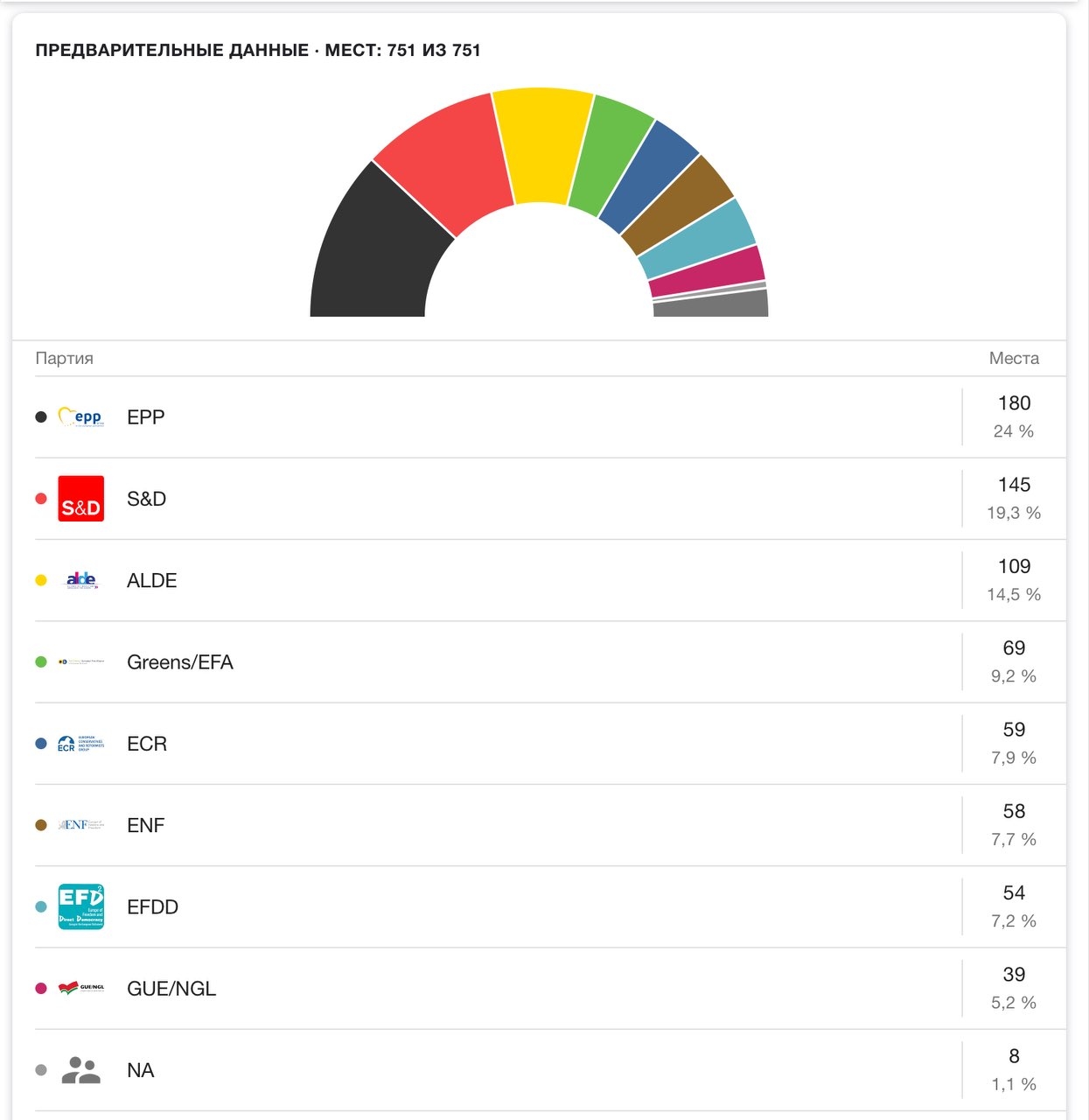
Task: Click the Партия column header
Action: (64, 358)
